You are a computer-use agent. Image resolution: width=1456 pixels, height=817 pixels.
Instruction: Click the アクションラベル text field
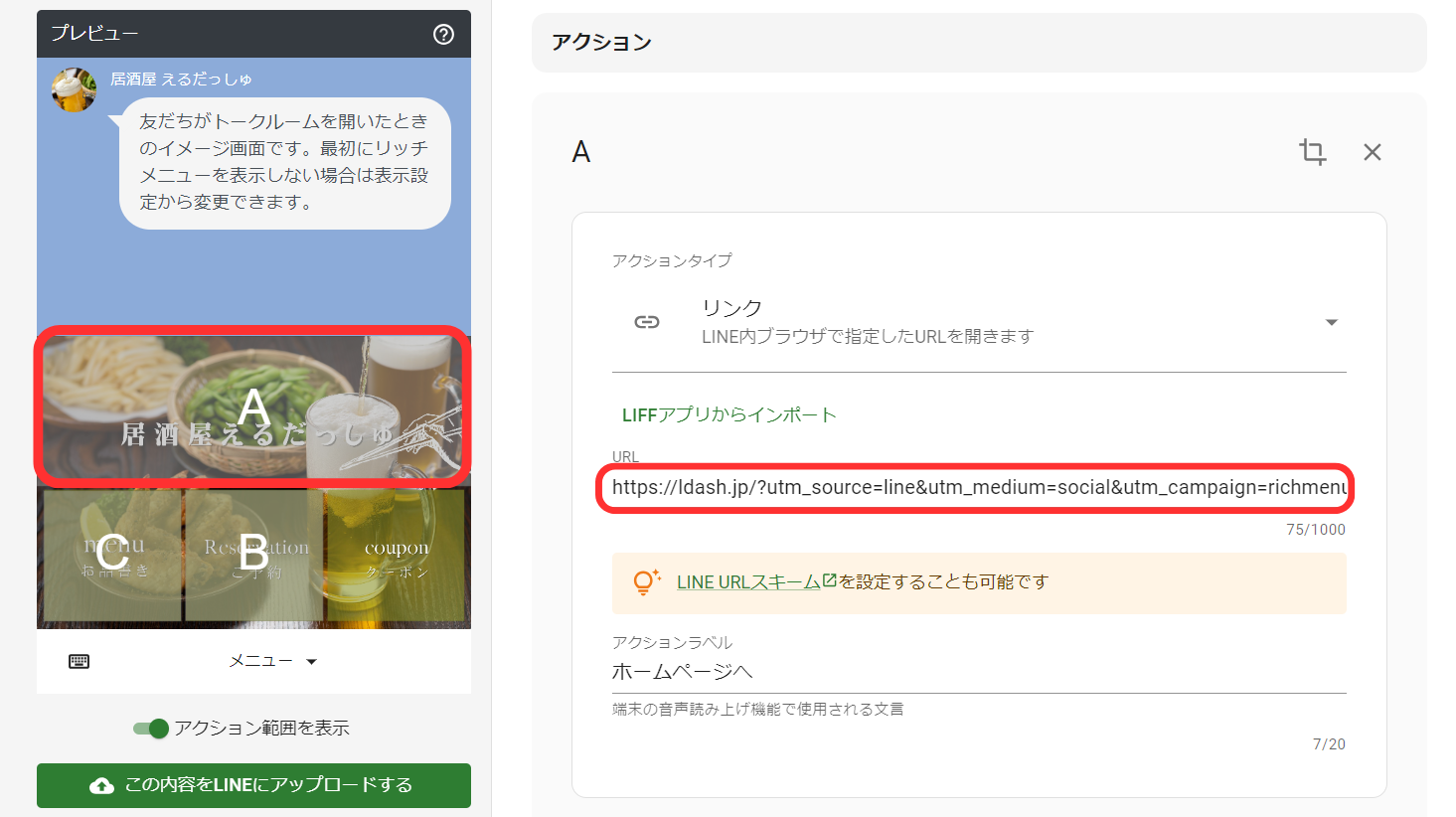[978, 672]
